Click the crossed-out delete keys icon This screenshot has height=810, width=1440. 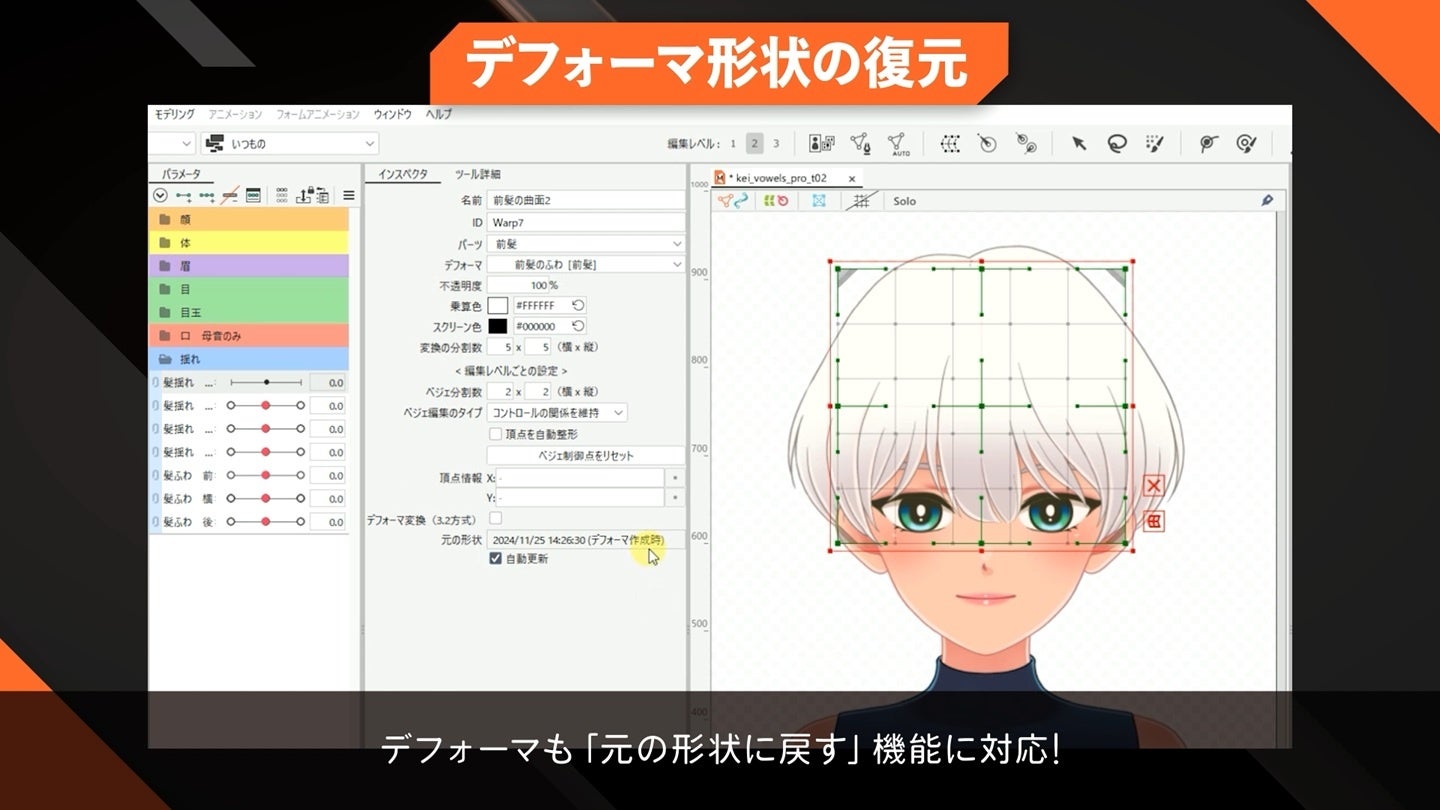[230, 195]
